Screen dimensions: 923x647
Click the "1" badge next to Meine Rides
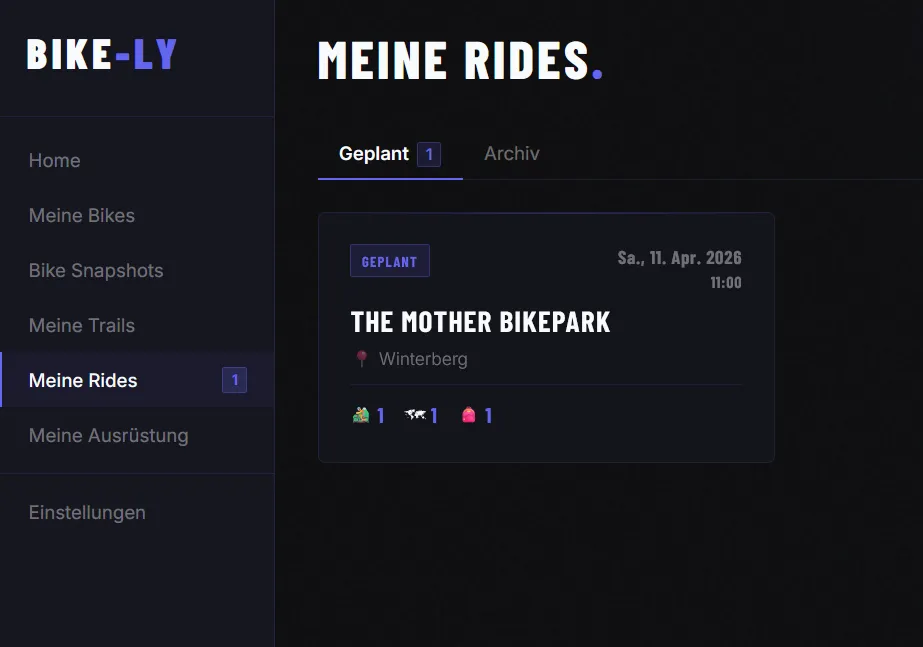pyautogui.click(x=234, y=380)
